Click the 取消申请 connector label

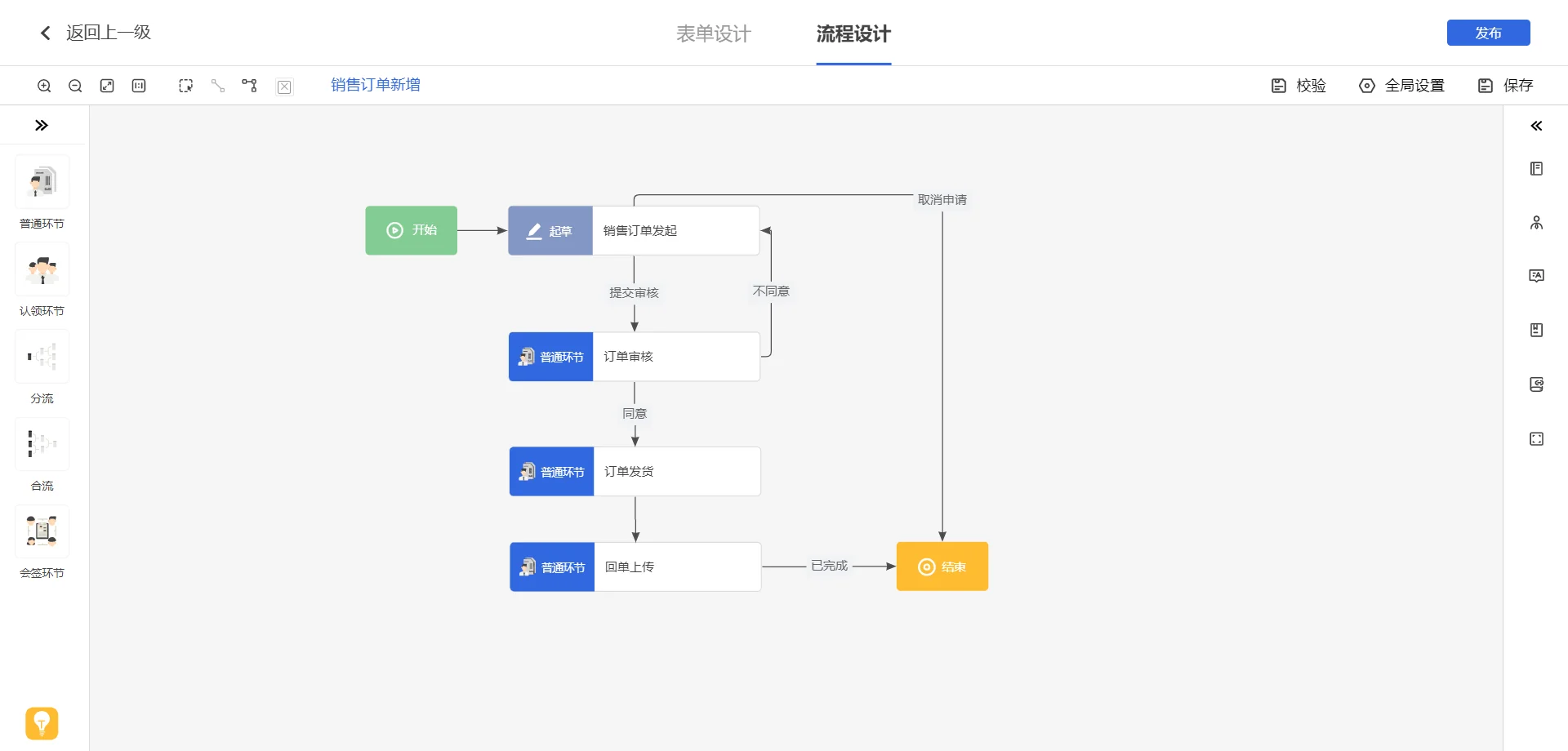click(x=942, y=200)
